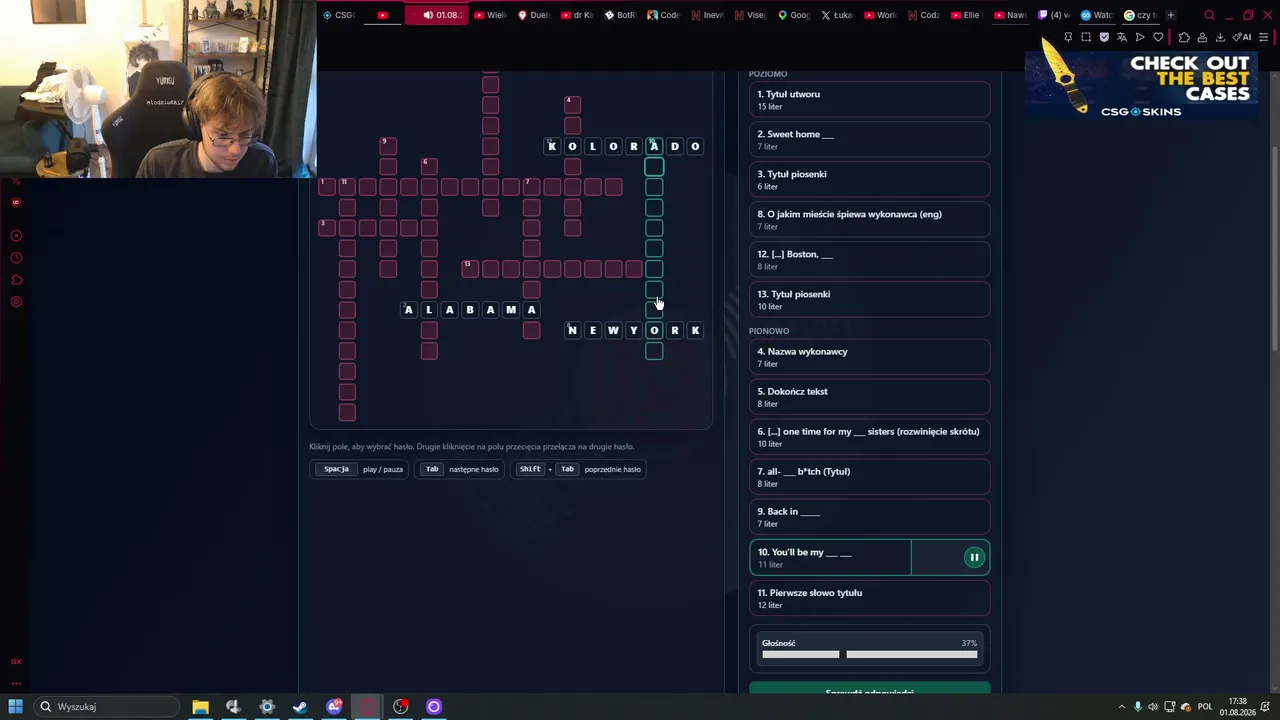The image size is (1280, 720).
Task: Open the system tray volume icon
Action: [x=1153, y=707]
